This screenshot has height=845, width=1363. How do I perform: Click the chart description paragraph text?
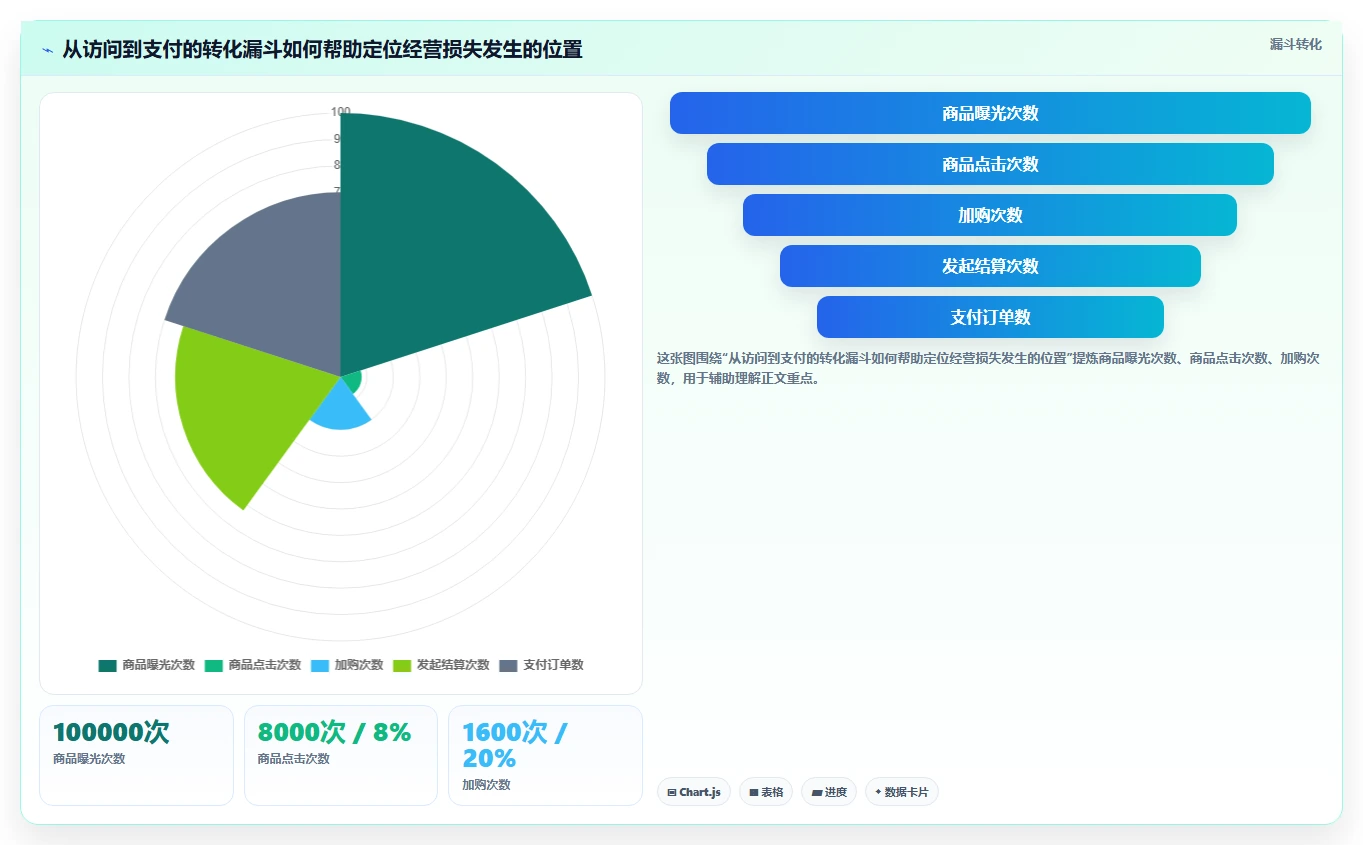[988, 368]
